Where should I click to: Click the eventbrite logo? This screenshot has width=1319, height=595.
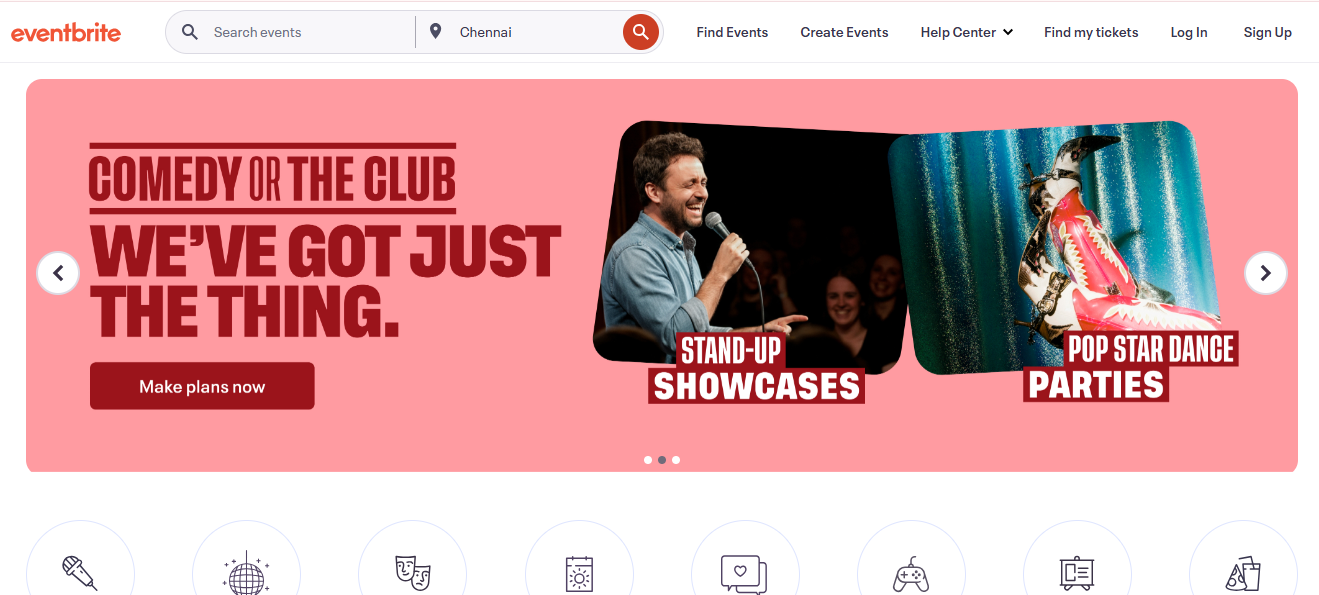[x=66, y=31]
